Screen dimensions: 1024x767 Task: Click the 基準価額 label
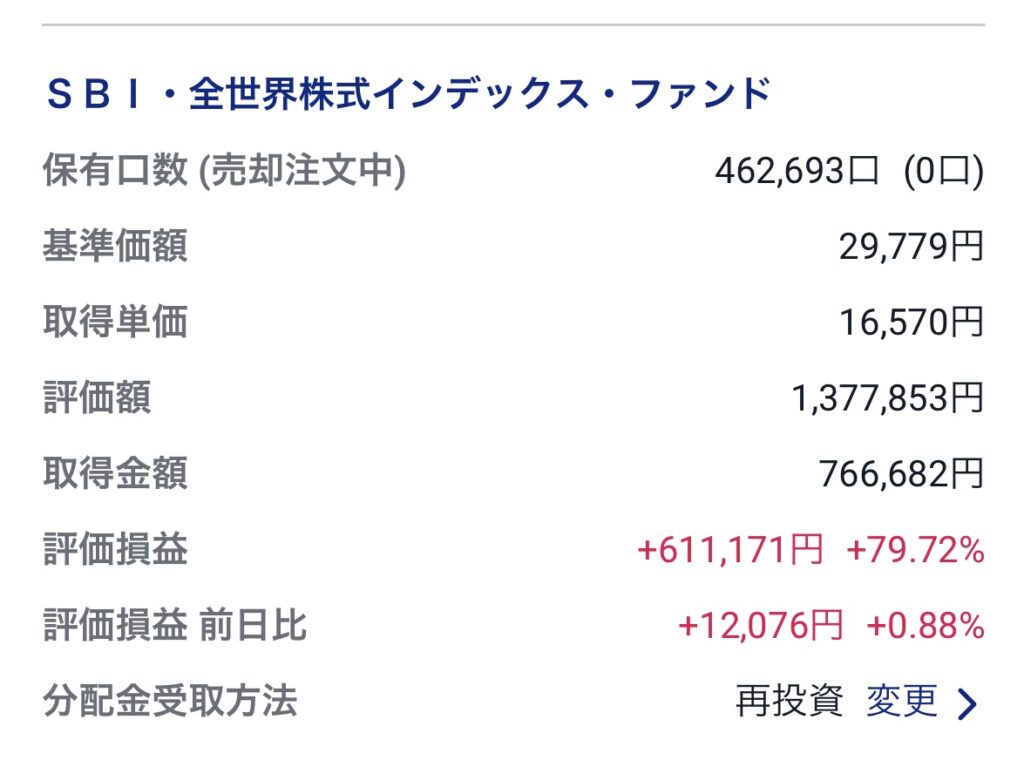tap(115, 246)
